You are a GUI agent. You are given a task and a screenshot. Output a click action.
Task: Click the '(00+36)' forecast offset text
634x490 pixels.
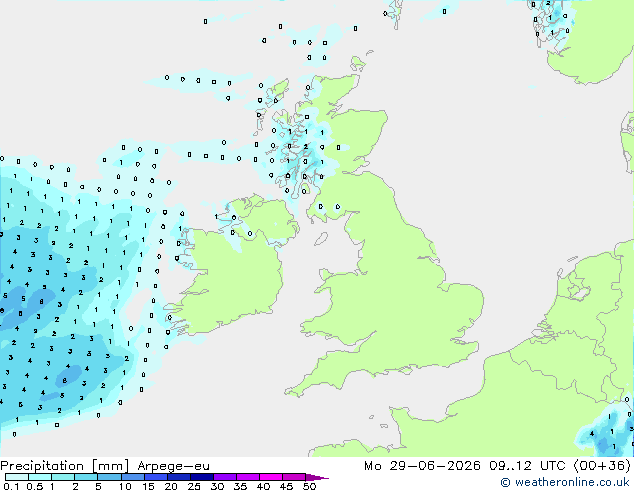603,466
